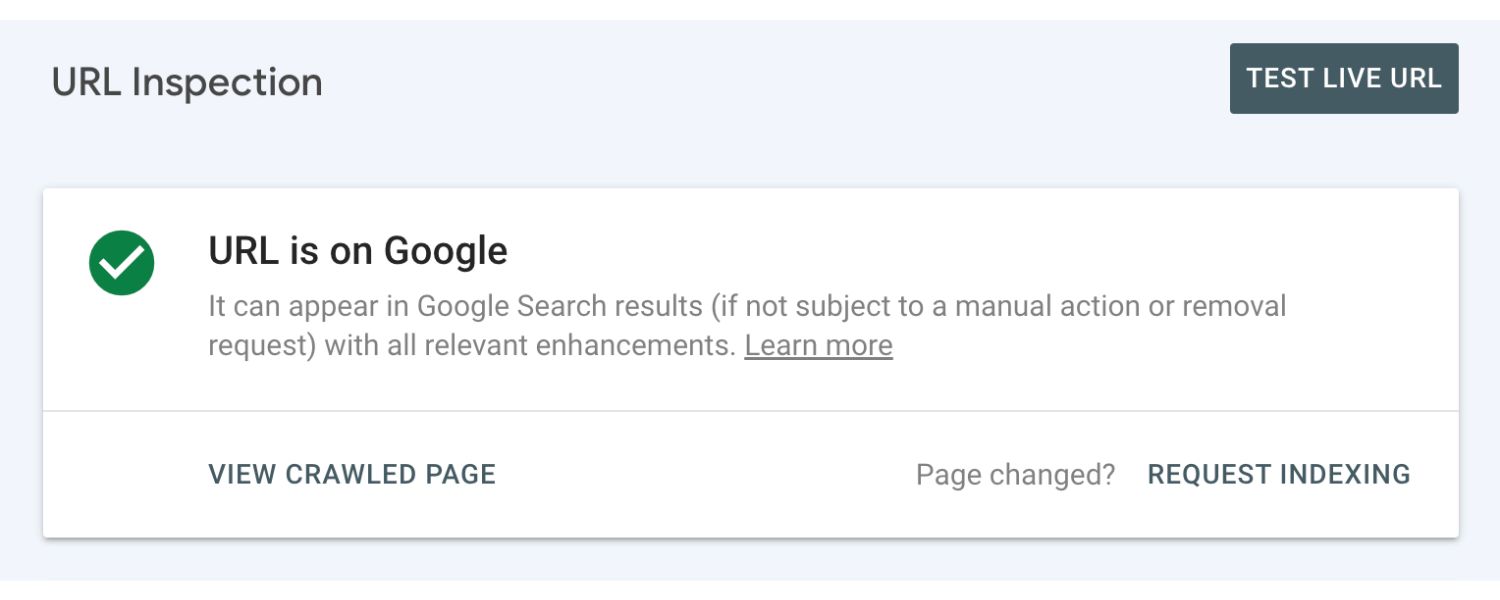Trigger indexing request from Page changed section
Screen dimensions: 1500x600
point(1280,473)
